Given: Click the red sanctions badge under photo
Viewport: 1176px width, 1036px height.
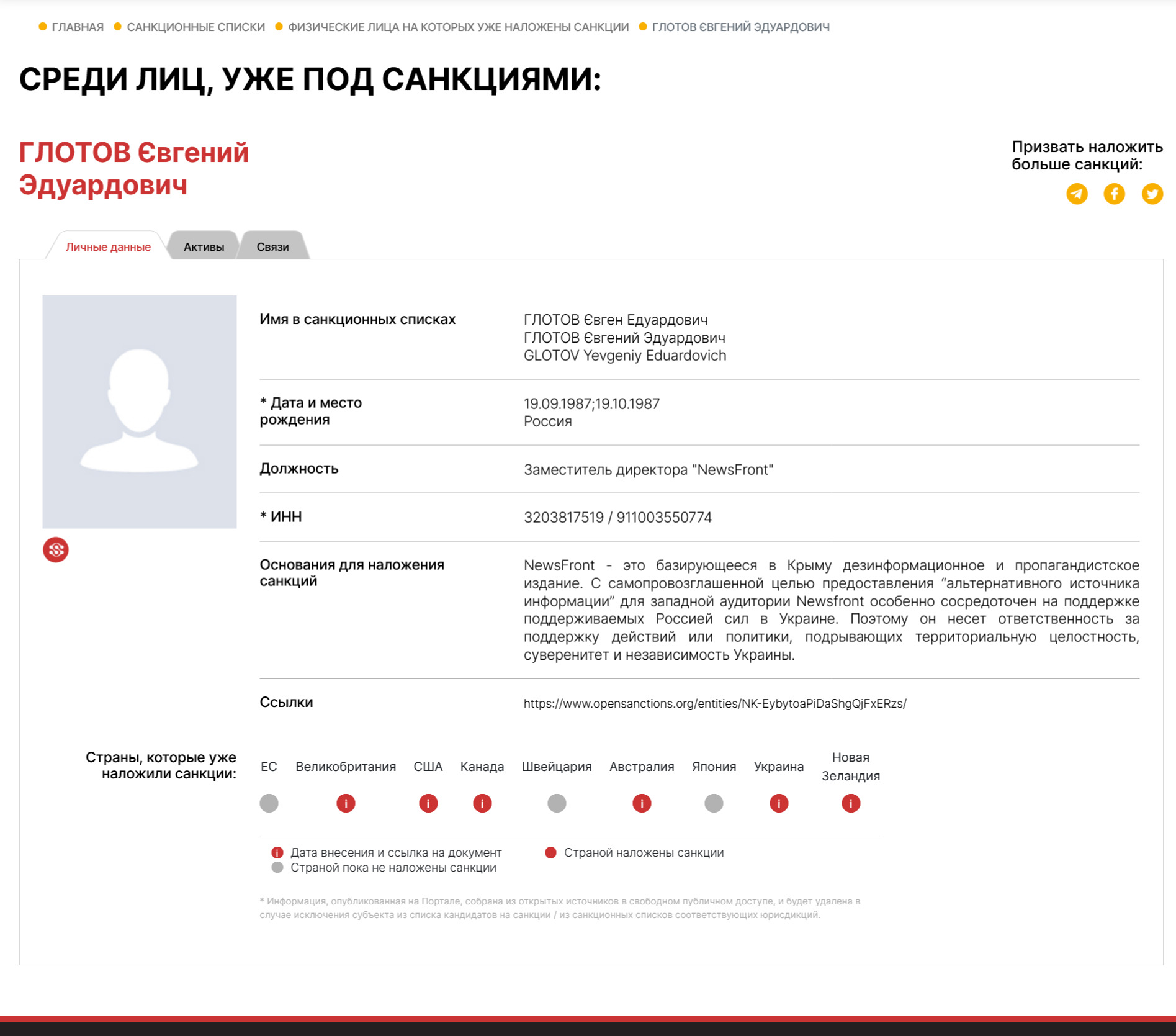Looking at the screenshot, I should 56,549.
